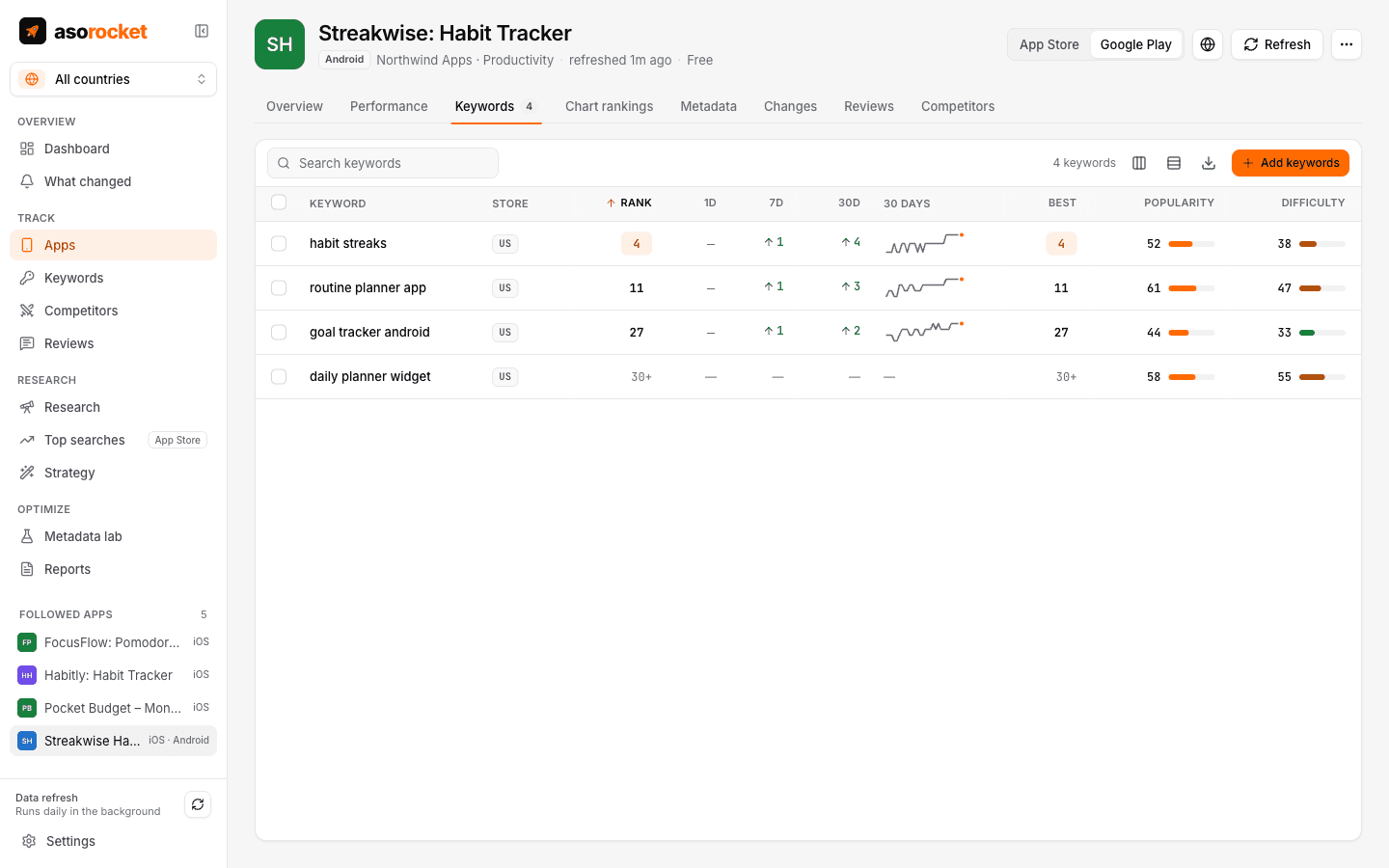Sort table by Popularity column
1389x868 pixels.
tap(1179, 203)
